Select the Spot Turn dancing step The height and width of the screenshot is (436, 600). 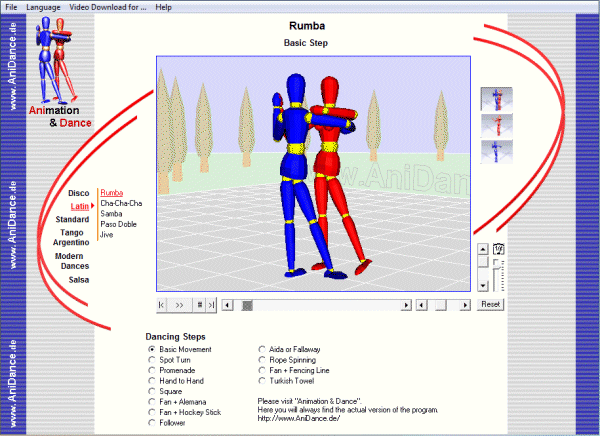coord(152,359)
